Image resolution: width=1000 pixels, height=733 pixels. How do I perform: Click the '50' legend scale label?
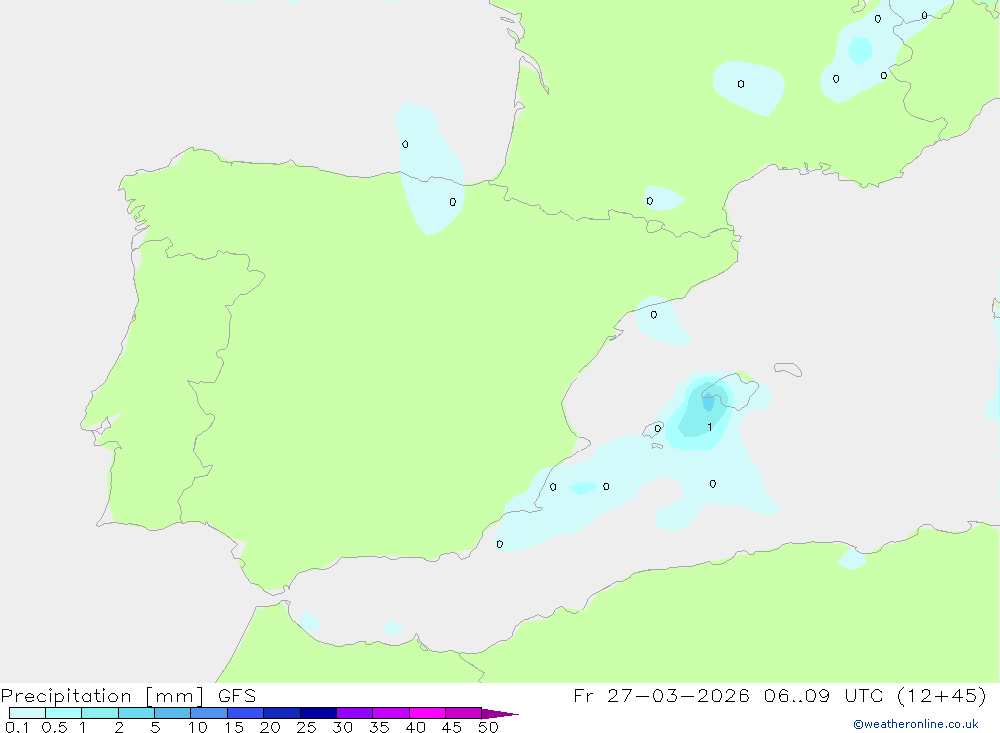489,727
